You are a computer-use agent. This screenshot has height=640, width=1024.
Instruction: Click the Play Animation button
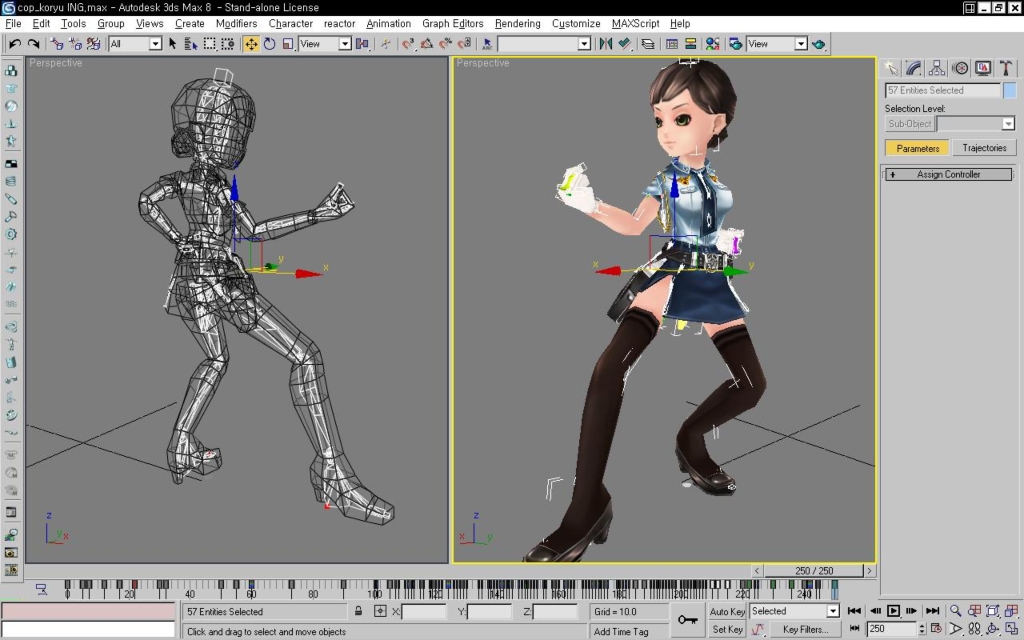click(x=893, y=611)
